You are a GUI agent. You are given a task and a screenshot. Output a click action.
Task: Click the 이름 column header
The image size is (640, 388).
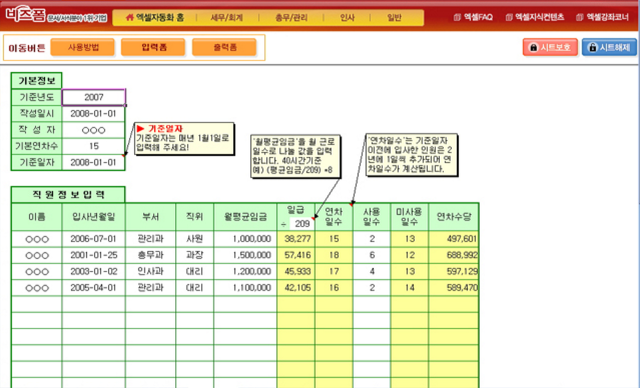37,217
